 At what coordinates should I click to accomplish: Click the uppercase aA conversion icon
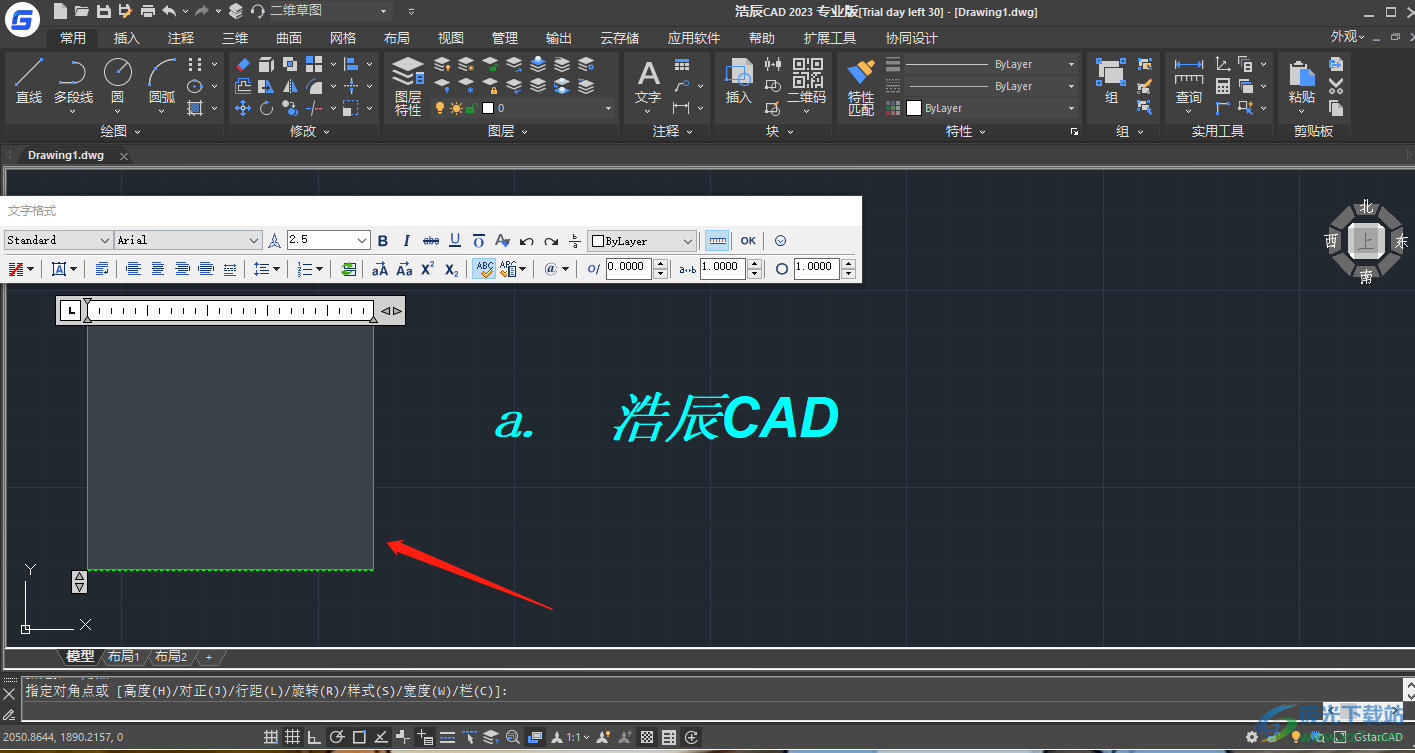tap(380, 269)
